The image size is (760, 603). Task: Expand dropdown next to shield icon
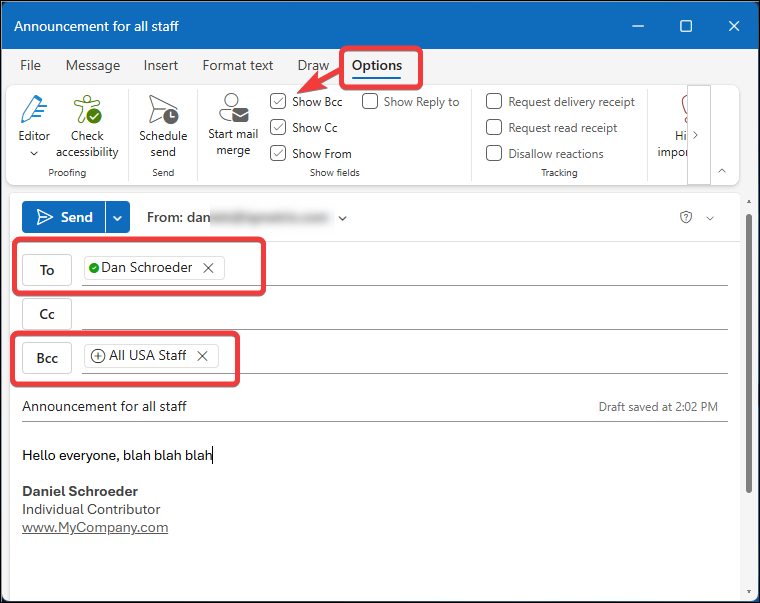pos(710,218)
